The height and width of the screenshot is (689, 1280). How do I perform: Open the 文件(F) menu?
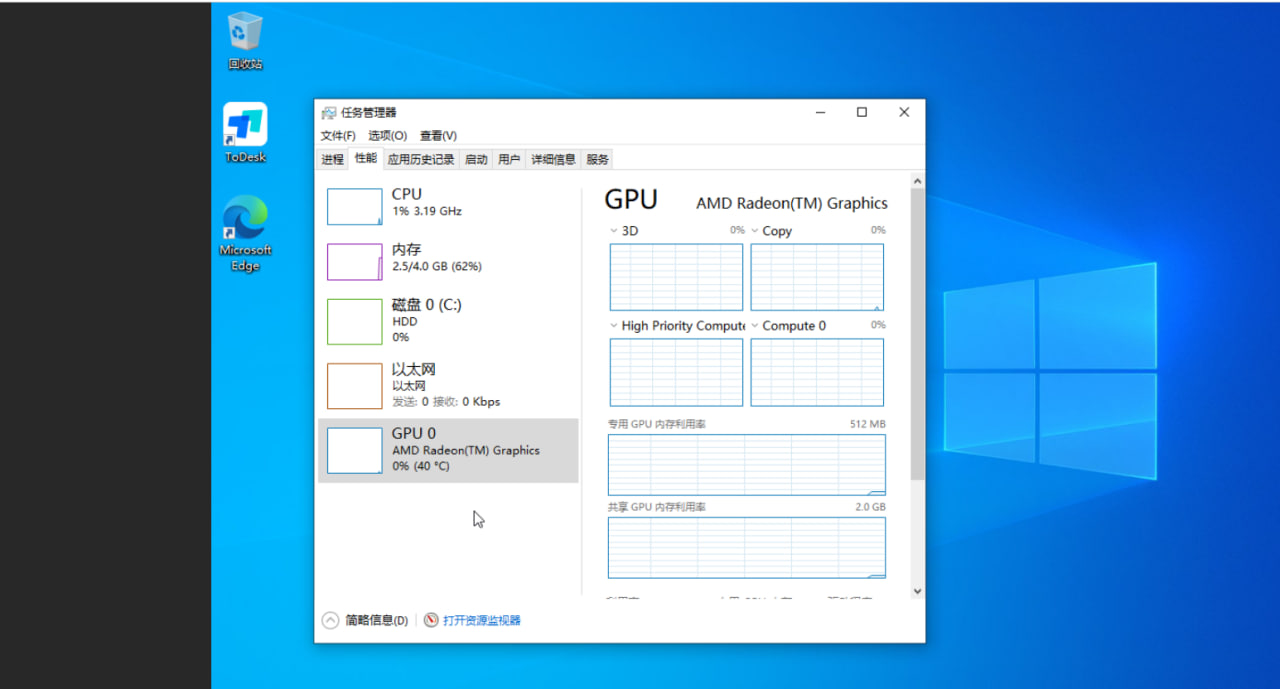338,136
